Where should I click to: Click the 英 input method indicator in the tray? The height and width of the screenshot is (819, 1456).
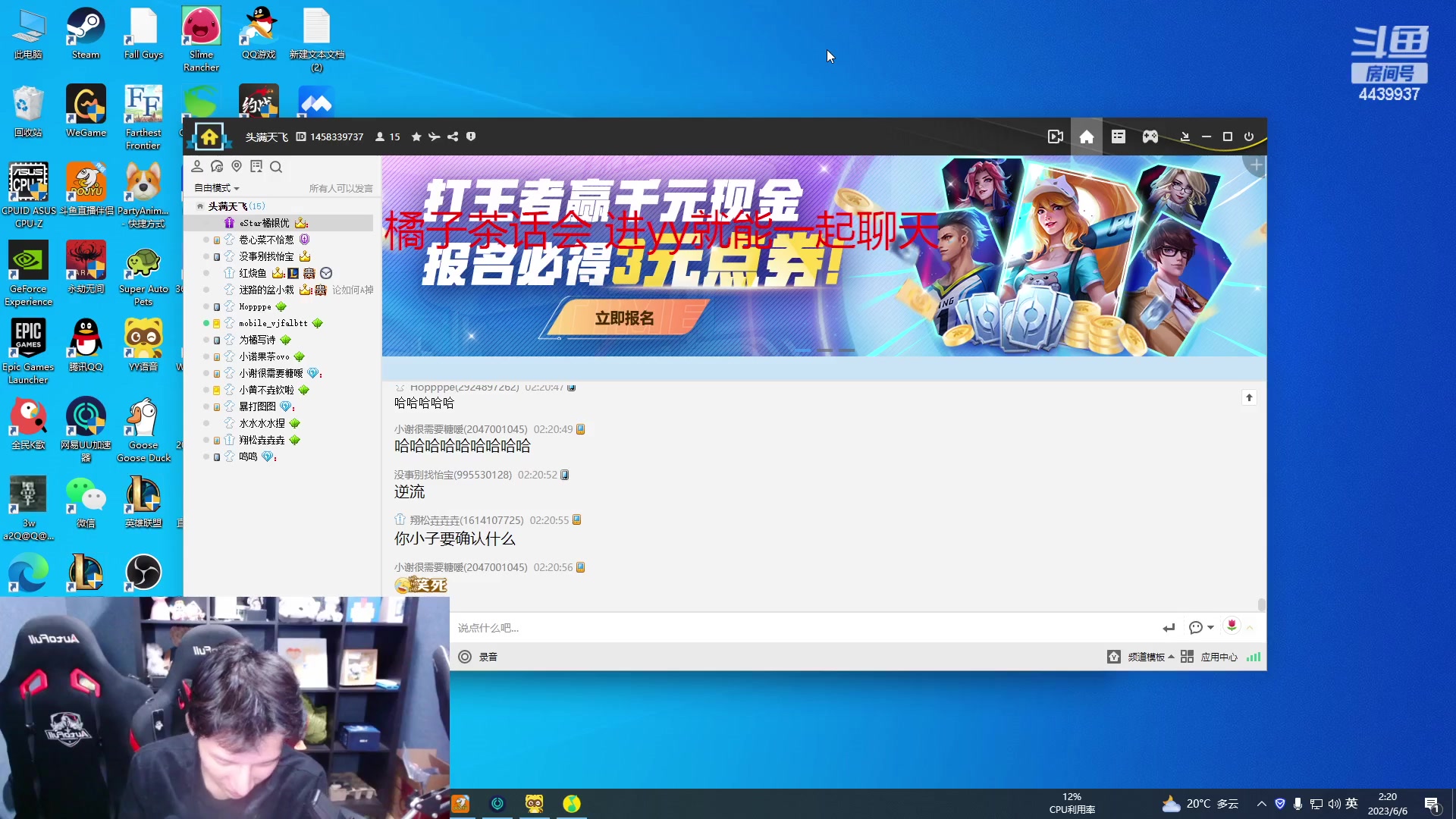pos(1351,804)
